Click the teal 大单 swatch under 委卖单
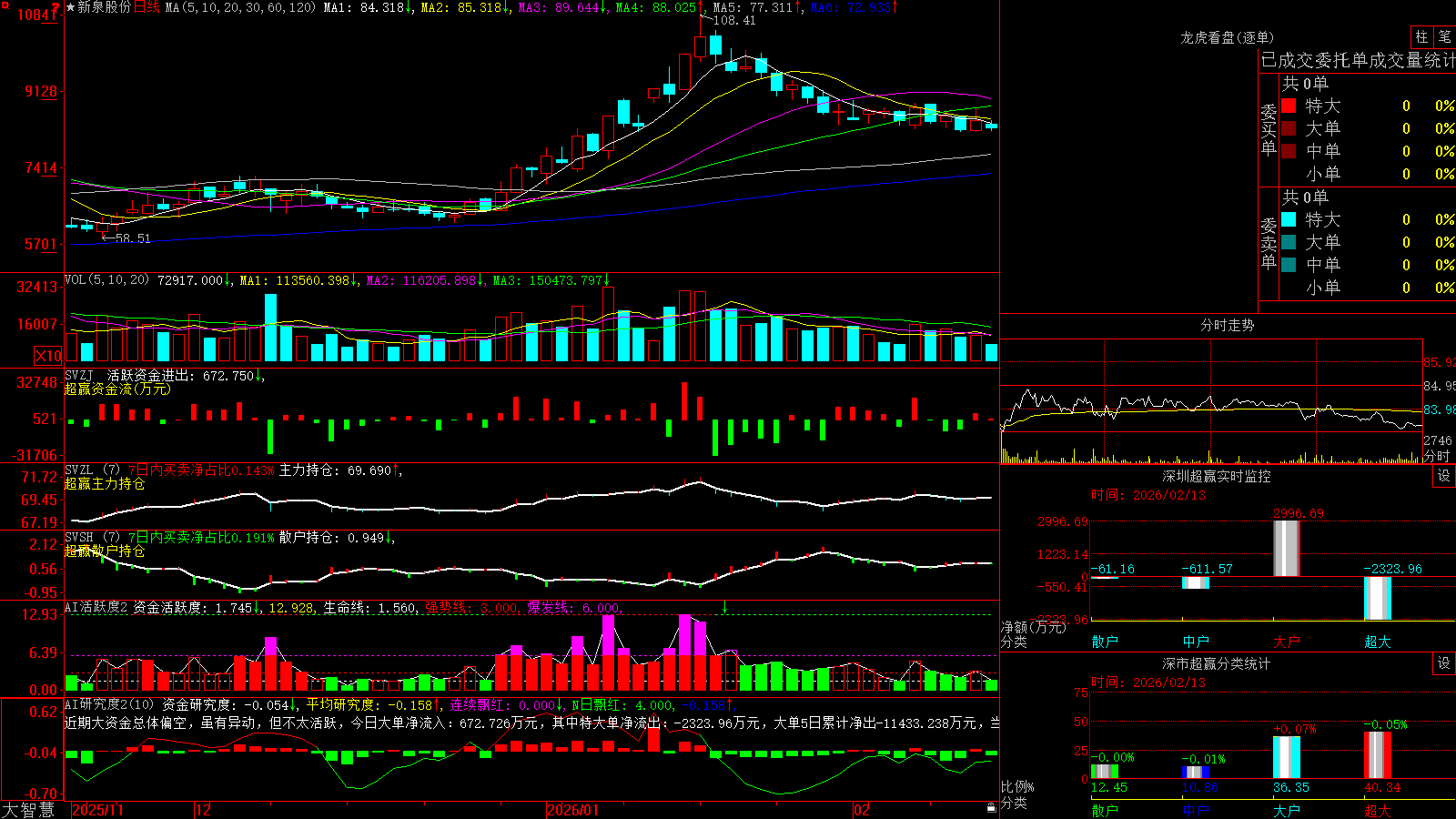Image resolution: width=1456 pixels, height=819 pixels. (x=1289, y=242)
